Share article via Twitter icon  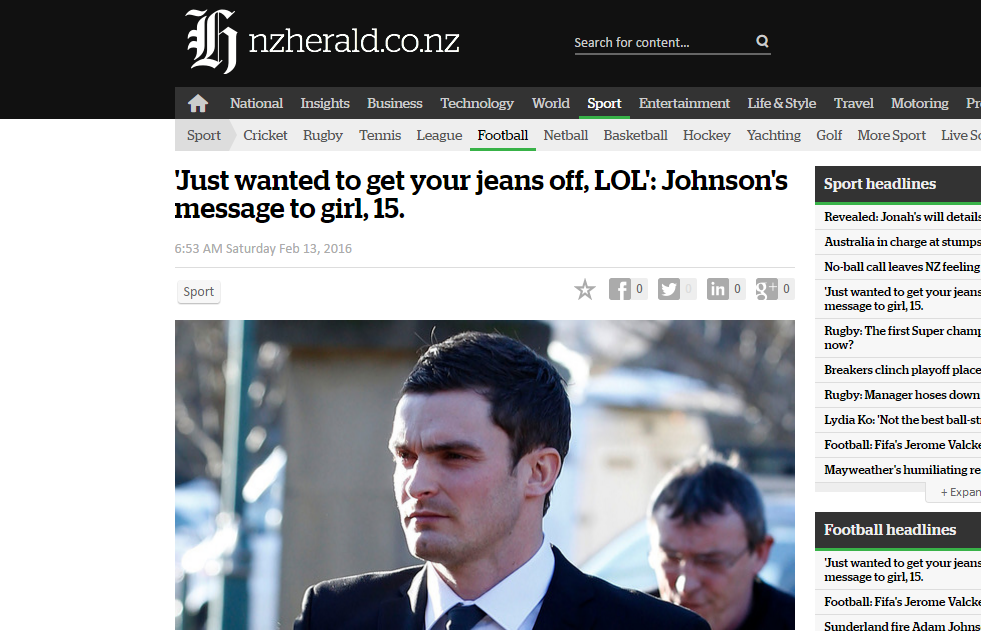click(669, 289)
